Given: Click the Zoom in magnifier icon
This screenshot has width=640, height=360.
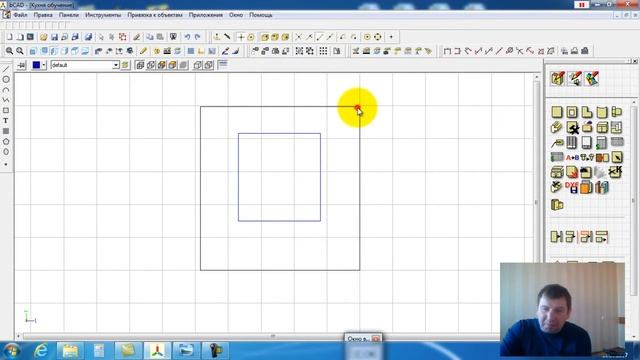Looking at the screenshot, I should tap(9, 51).
